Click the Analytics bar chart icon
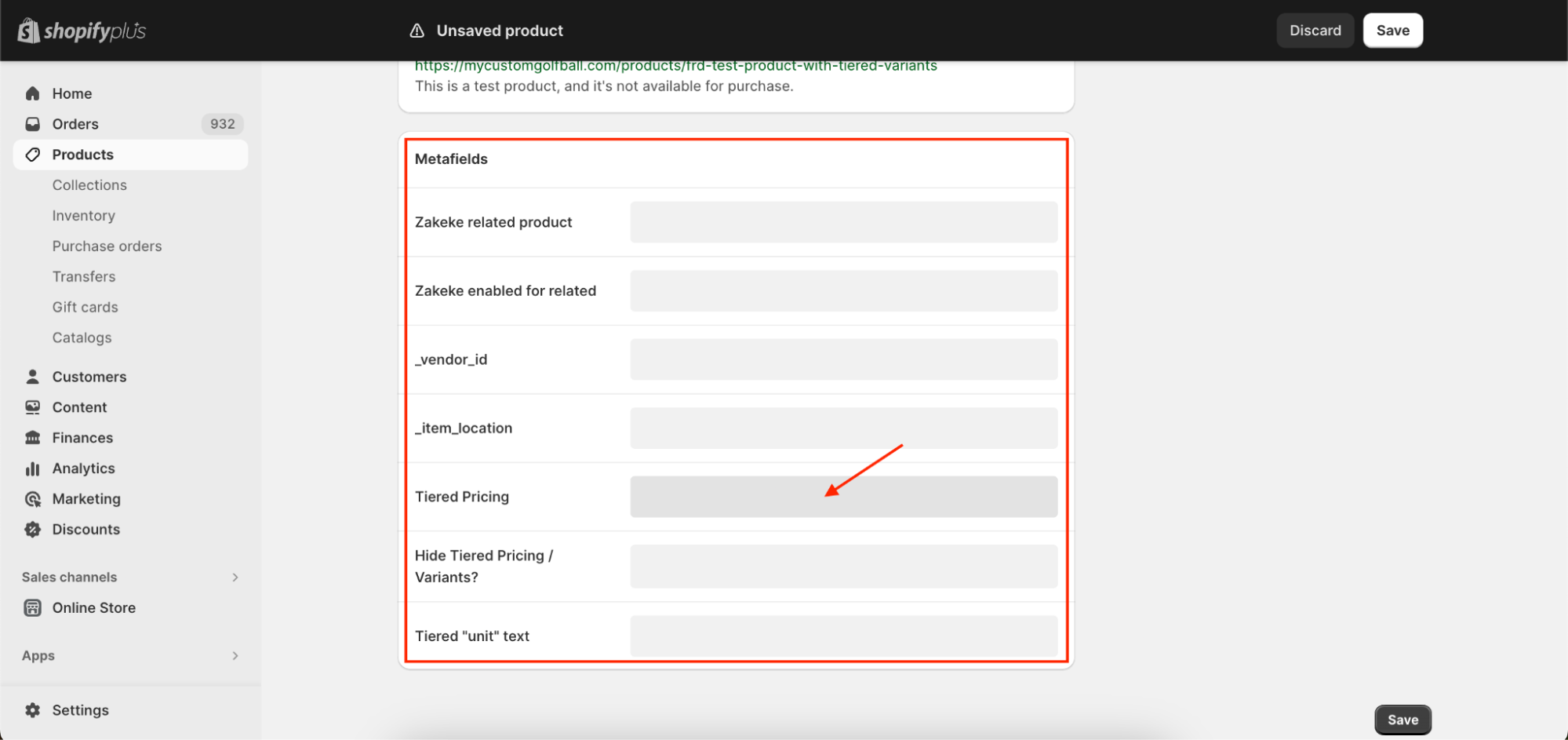Viewport: 1568px width, 740px height. 32,468
